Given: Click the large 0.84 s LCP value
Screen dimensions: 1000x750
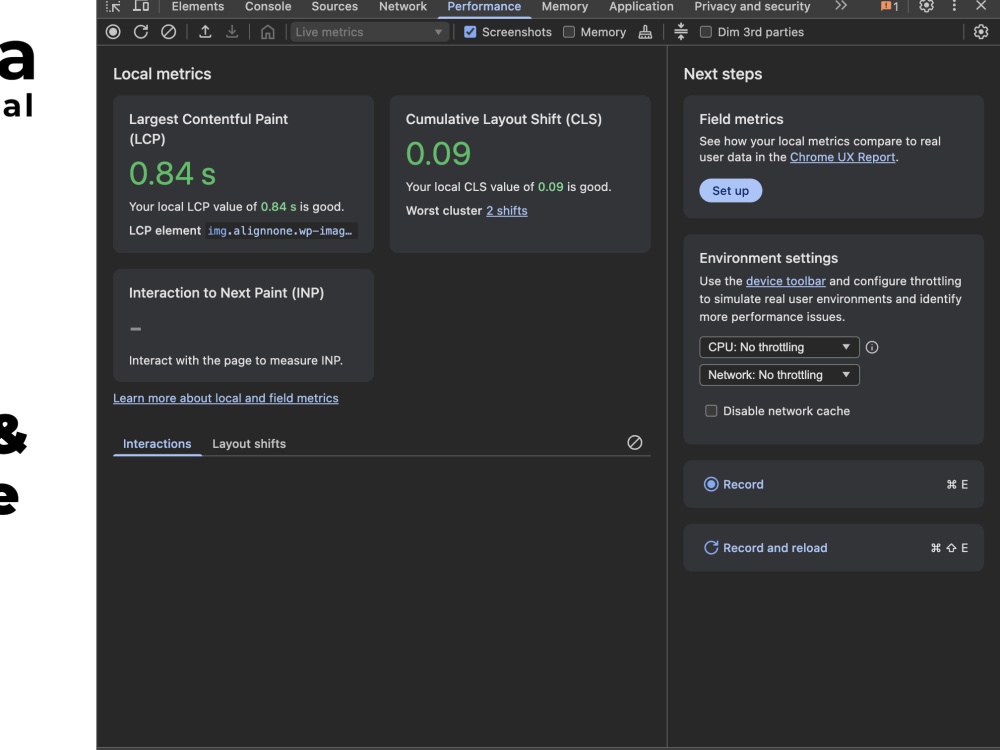Looking at the screenshot, I should coord(172,173).
